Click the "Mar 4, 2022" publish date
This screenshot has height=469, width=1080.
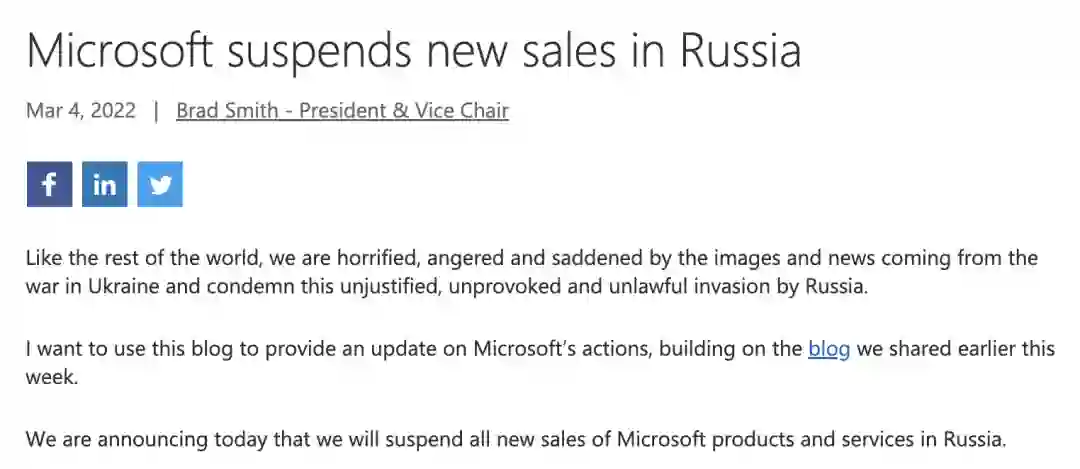[81, 111]
